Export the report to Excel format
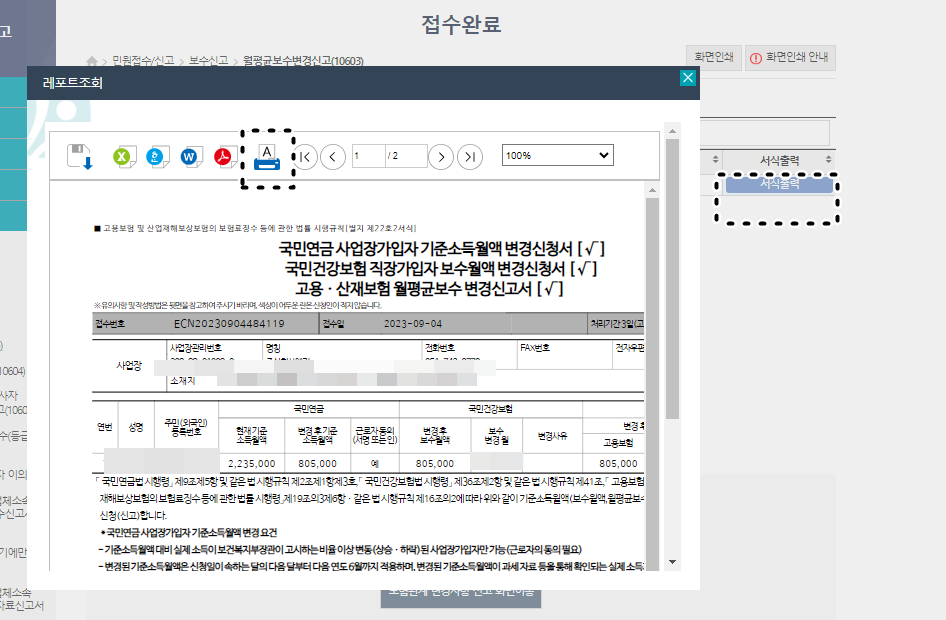The width and height of the screenshot is (946, 620). (x=122, y=157)
